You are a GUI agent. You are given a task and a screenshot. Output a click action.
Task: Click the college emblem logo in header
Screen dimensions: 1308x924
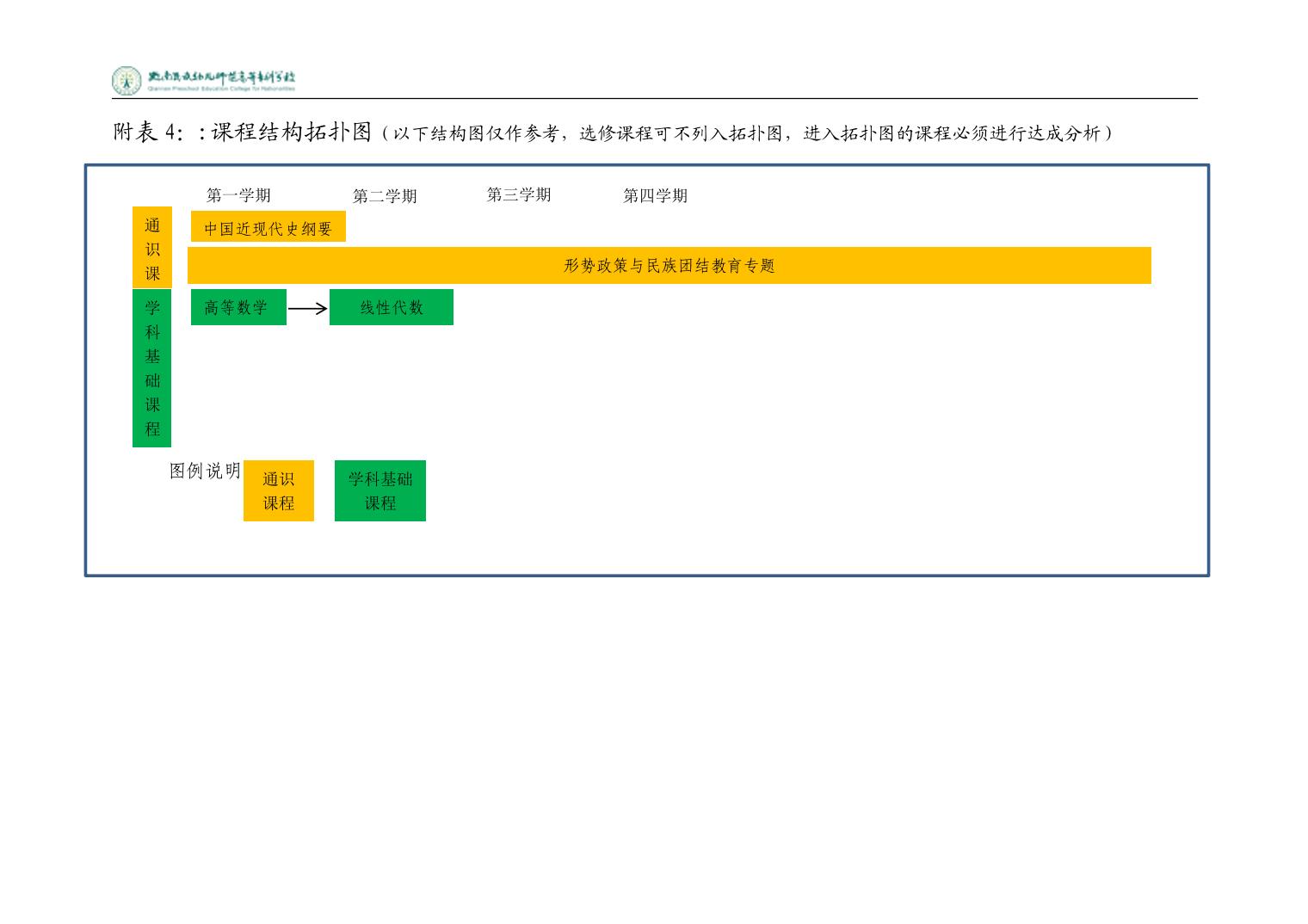[x=126, y=81]
